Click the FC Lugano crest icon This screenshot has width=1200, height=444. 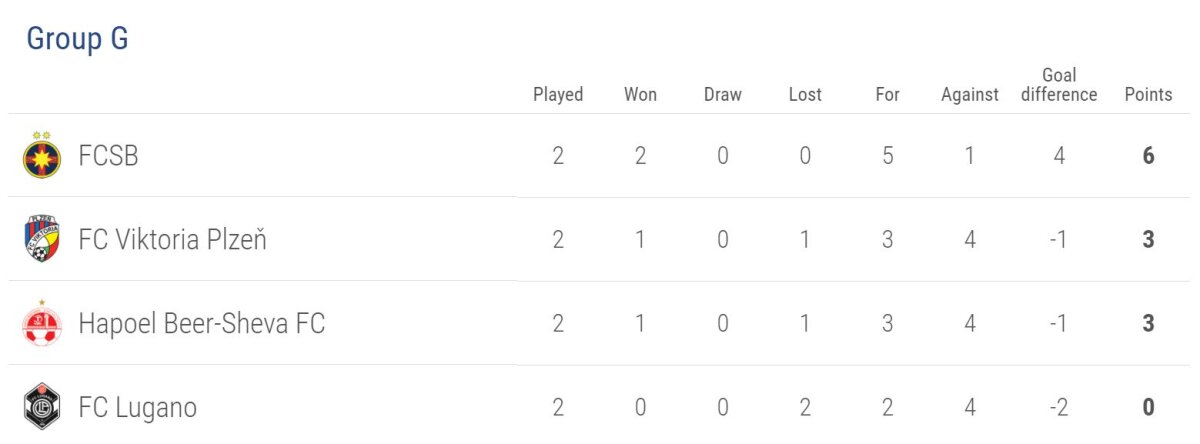click(x=42, y=407)
